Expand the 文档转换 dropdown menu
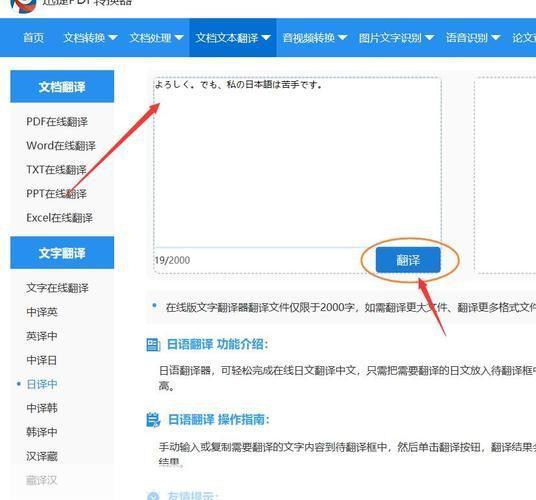Viewport: 536px width, 500px height. point(90,38)
